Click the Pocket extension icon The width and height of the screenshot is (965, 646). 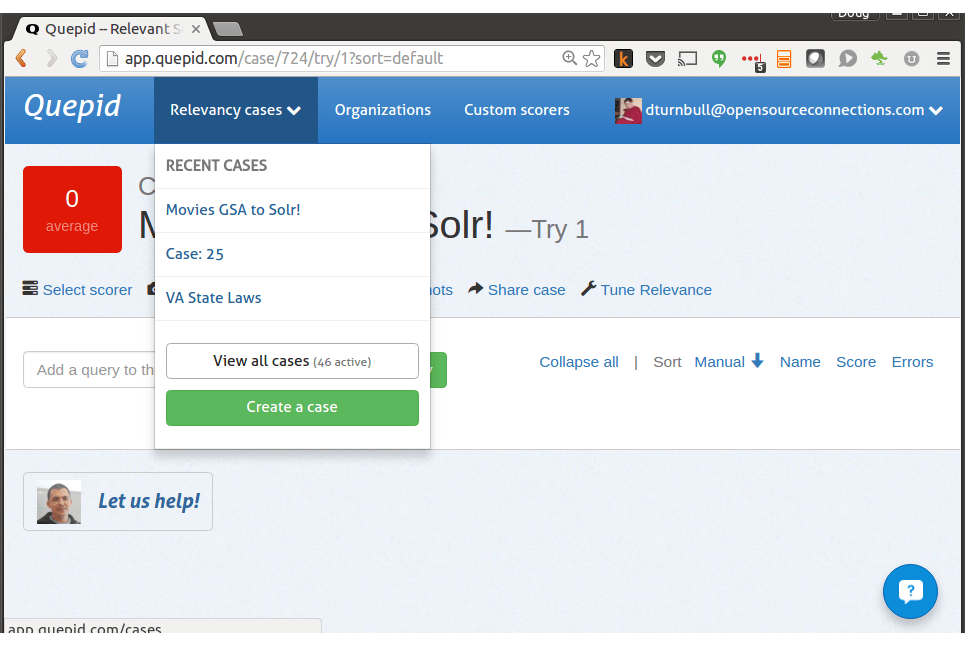[655, 59]
